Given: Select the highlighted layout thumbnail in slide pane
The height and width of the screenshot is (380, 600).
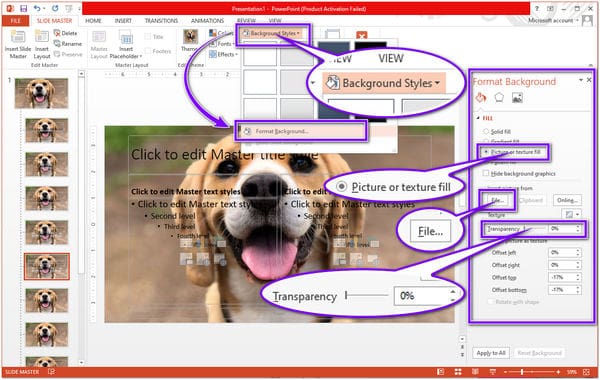Looking at the screenshot, I should tap(47, 266).
